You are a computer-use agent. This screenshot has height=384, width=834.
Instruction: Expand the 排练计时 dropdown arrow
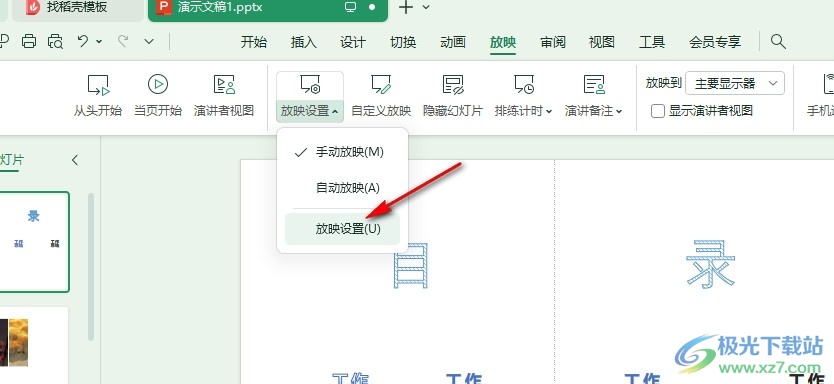549,111
